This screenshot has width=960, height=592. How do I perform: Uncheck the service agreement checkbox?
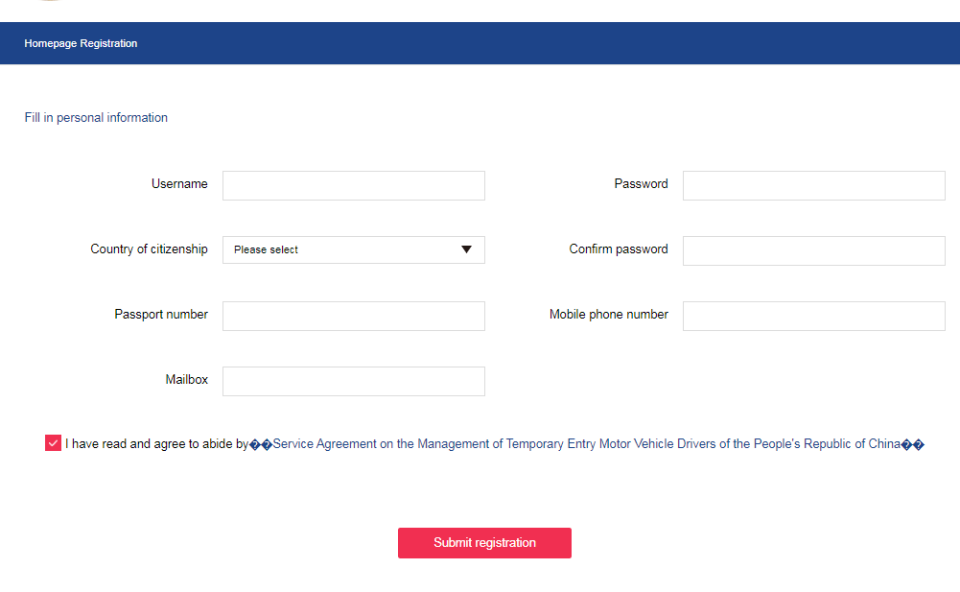53,443
